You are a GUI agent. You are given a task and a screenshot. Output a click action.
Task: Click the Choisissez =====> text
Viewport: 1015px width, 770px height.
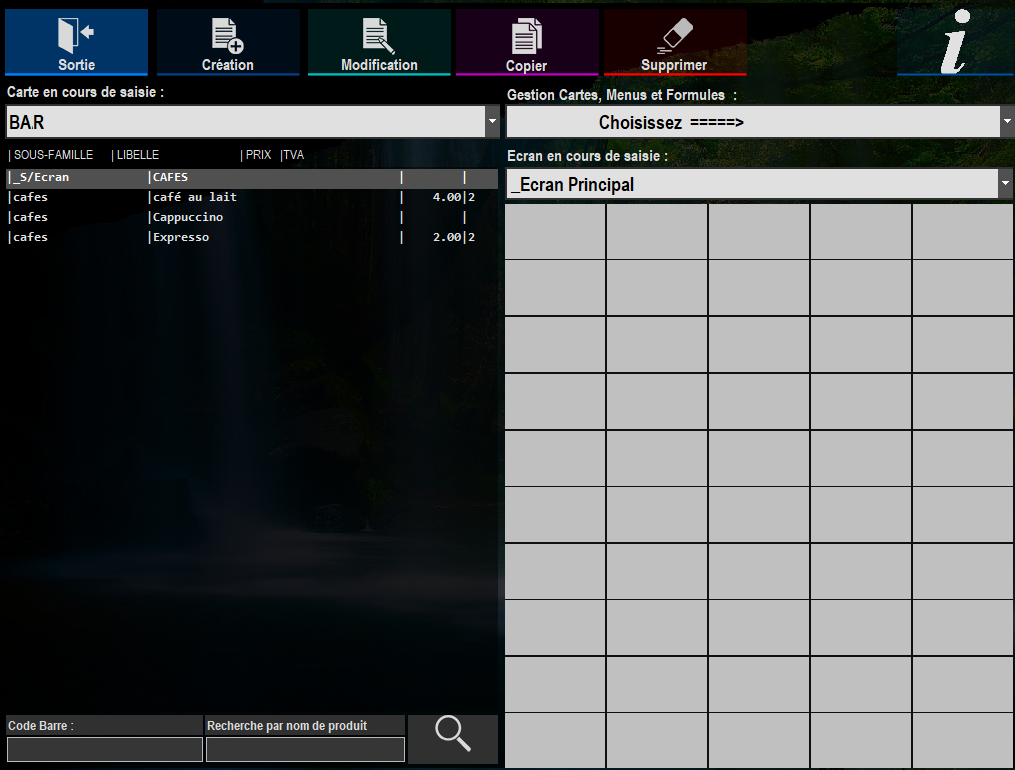[x=671, y=122]
